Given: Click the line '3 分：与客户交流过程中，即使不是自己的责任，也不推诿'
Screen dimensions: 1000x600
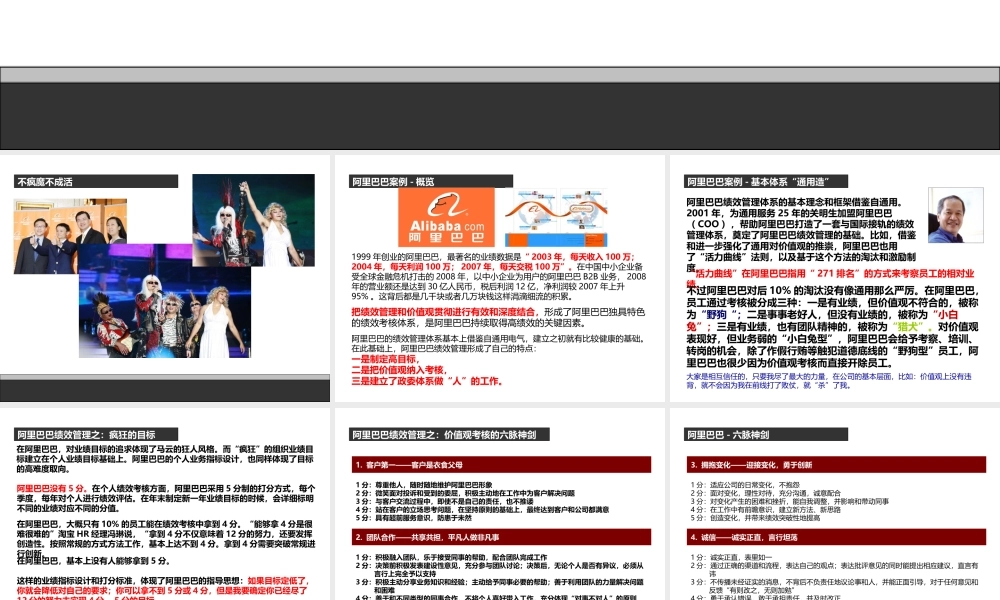Looking at the screenshot, I should click(445, 501).
